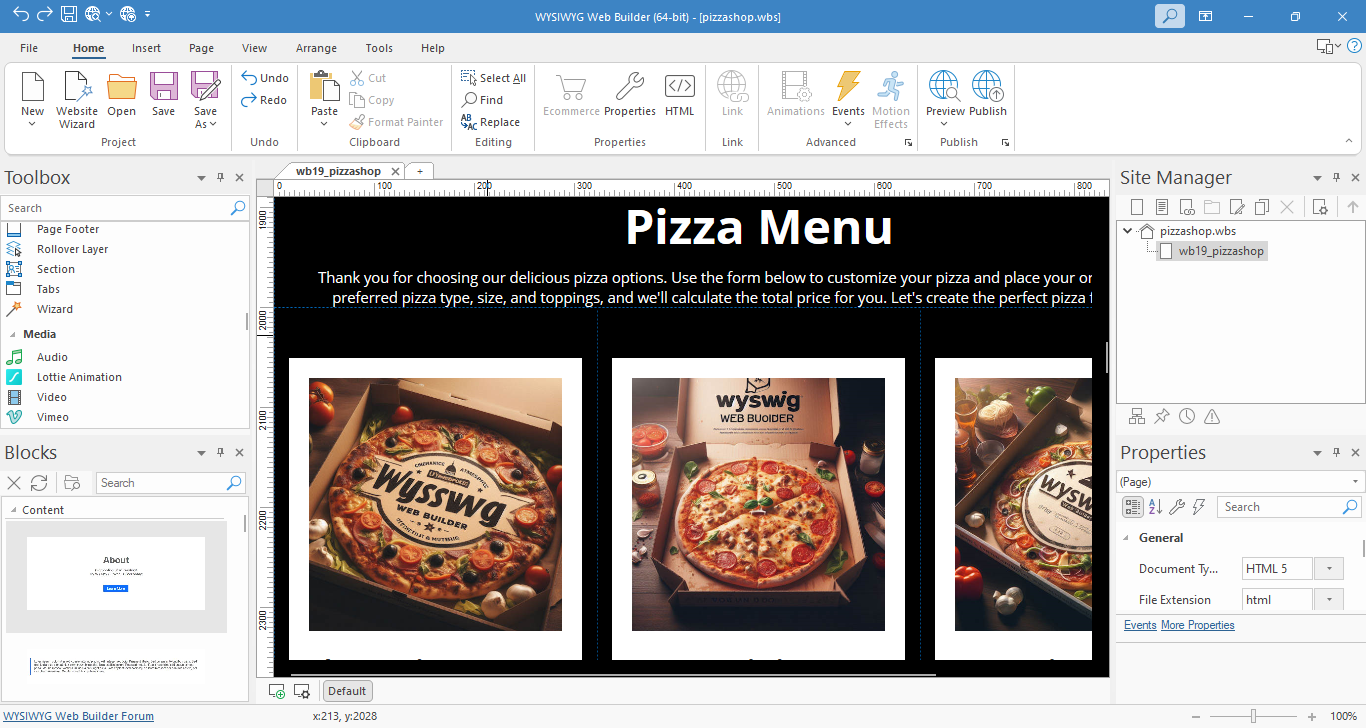
Task: Click the refresh icon in Blocks panel
Action: pos(39,483)
